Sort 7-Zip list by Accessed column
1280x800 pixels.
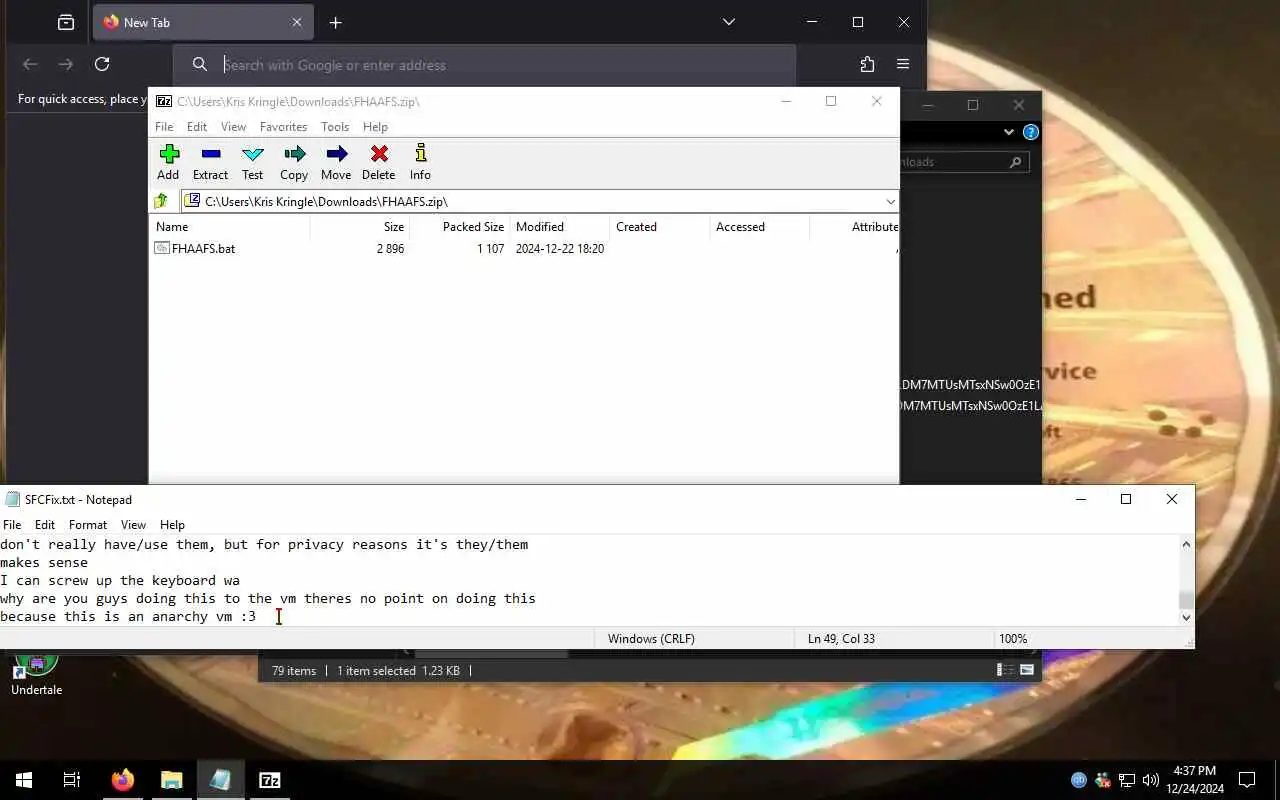click(760, 227)
